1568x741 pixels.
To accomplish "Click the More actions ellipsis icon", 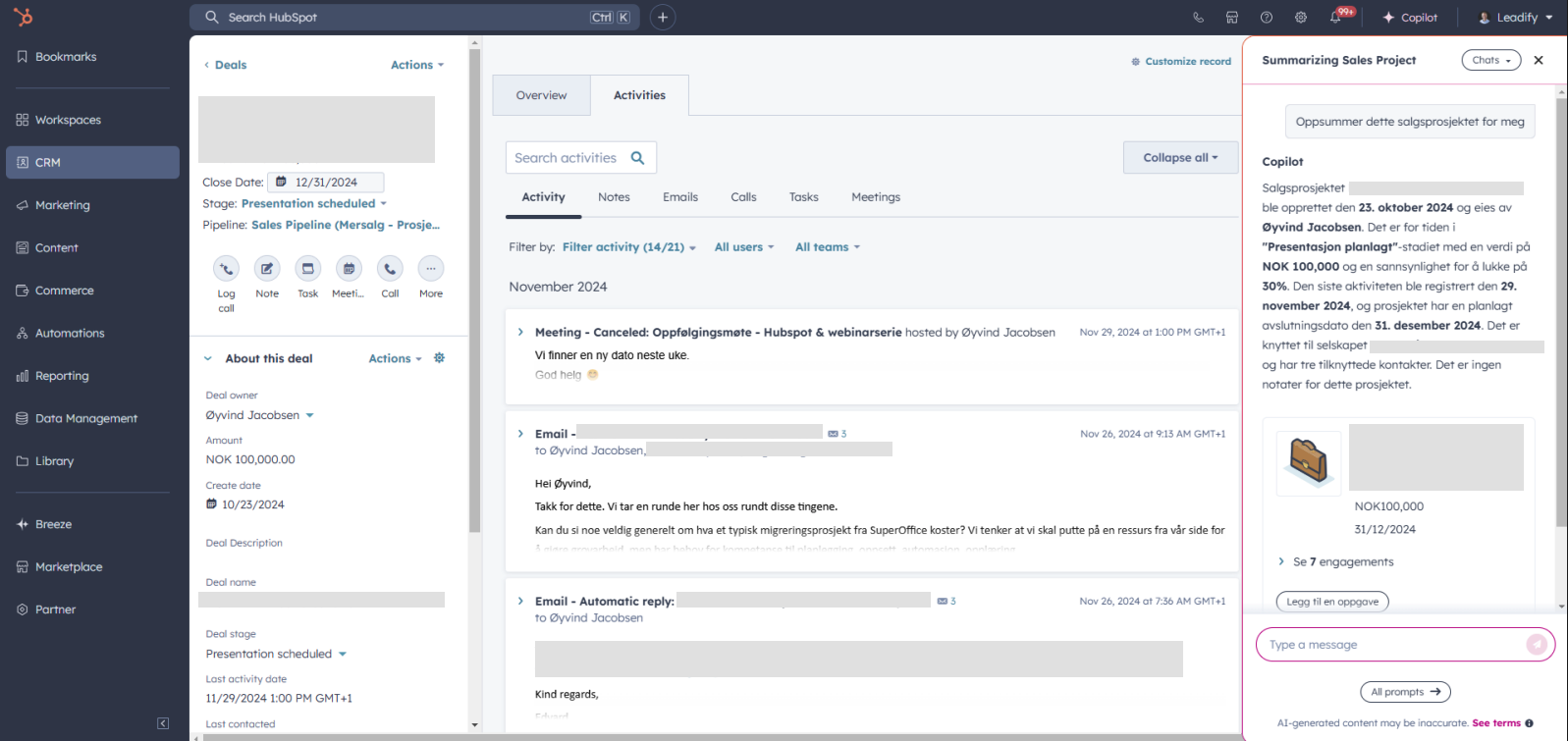I will [x=431, y=268].
